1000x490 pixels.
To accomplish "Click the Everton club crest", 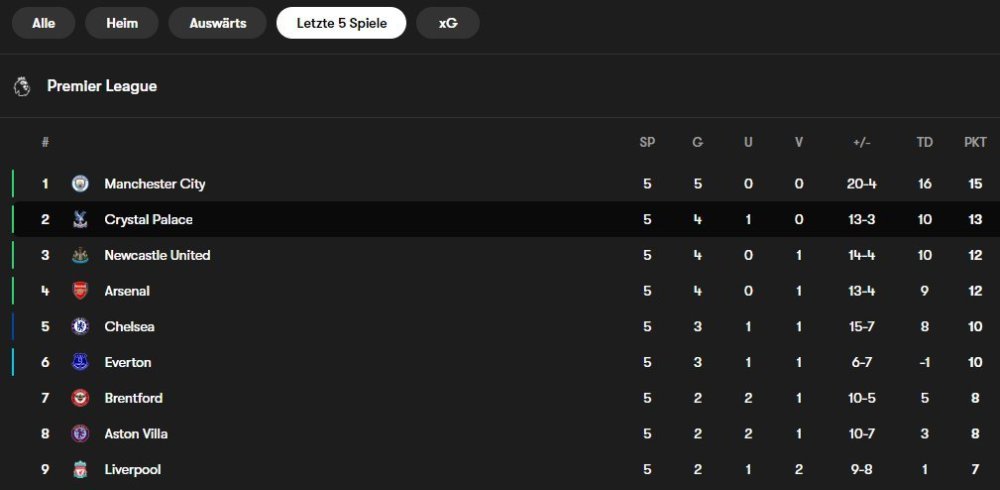I will 80,362.
